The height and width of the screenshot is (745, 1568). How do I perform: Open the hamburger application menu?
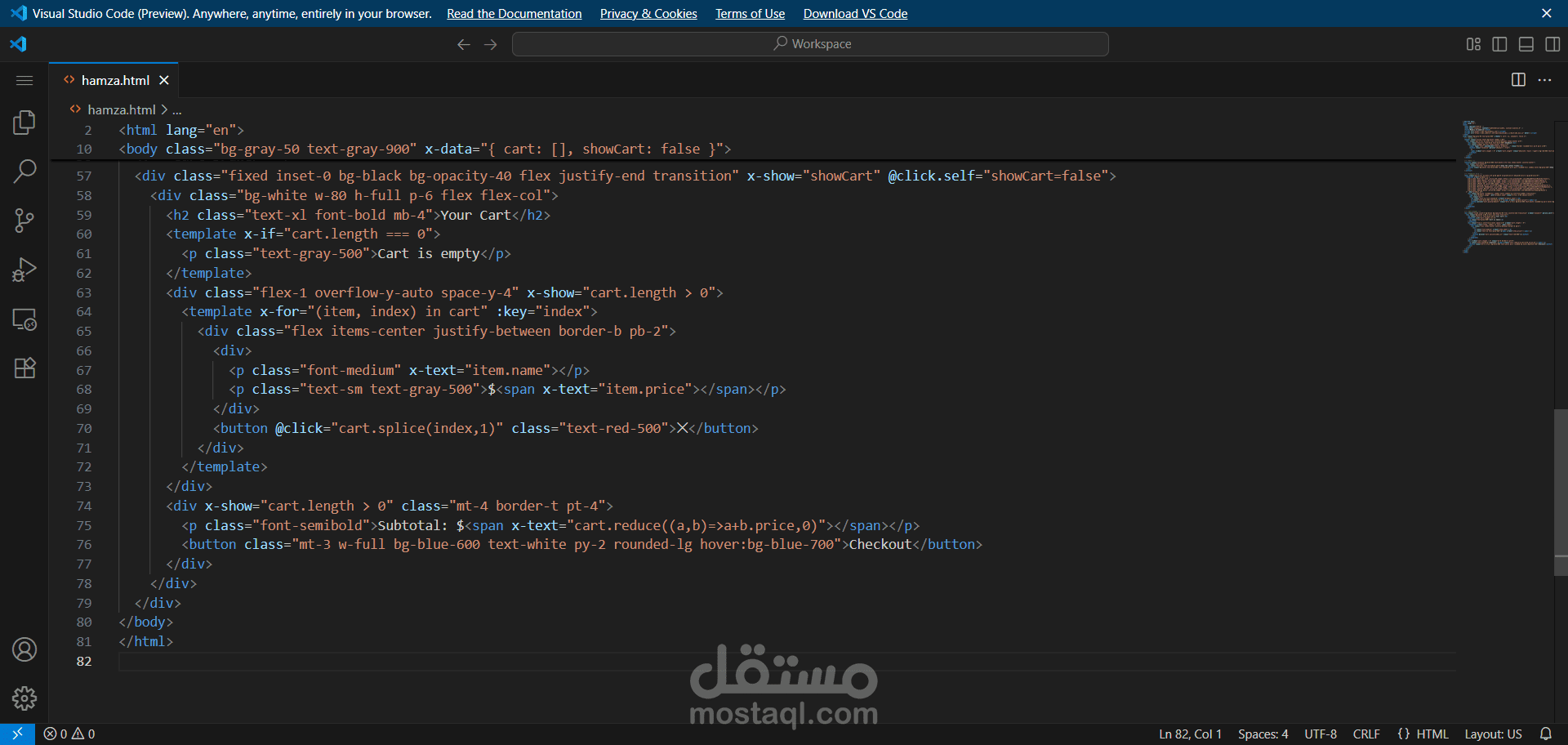24,80
